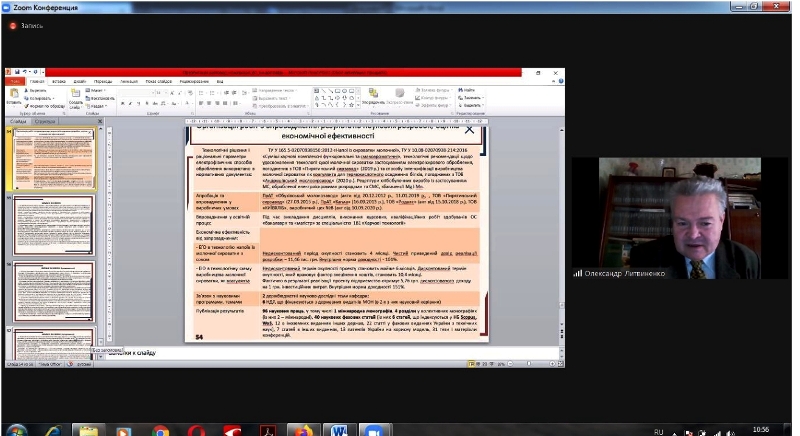Switch to the Вставка (Insert) ribbon tab
This screenshot has width=800, height=436.
coord(59,81)
